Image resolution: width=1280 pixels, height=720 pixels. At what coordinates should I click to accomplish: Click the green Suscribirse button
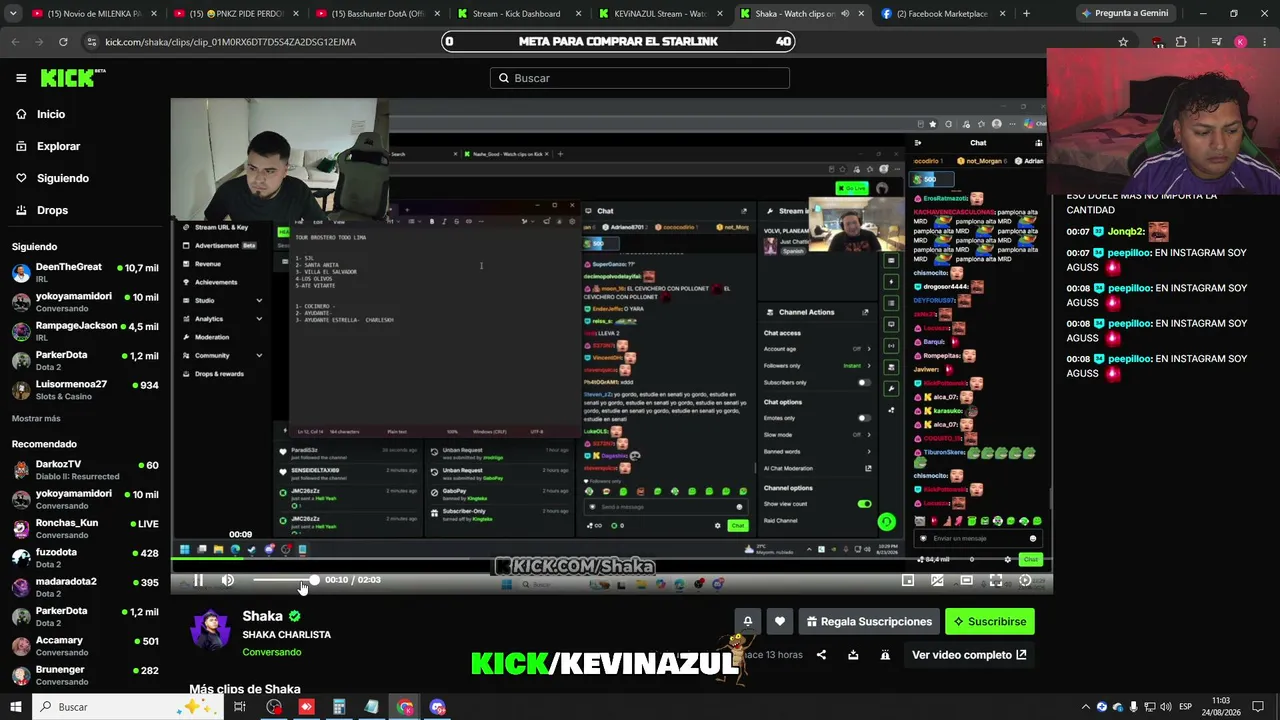[990, 621]
